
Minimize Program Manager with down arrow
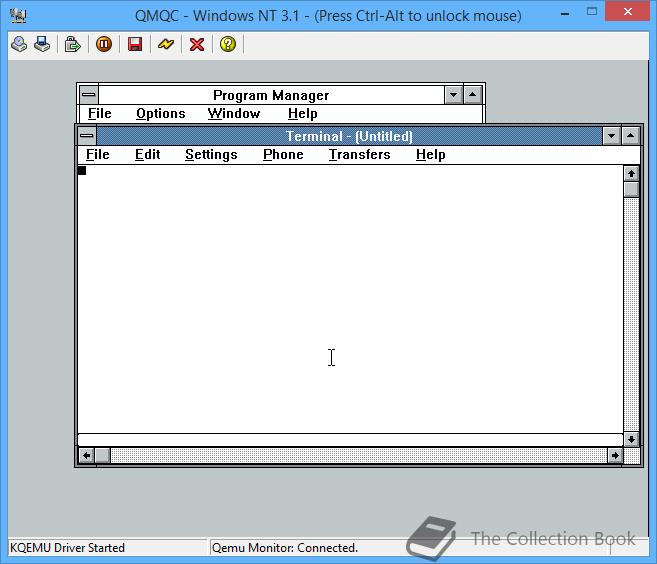click(453, 95)
